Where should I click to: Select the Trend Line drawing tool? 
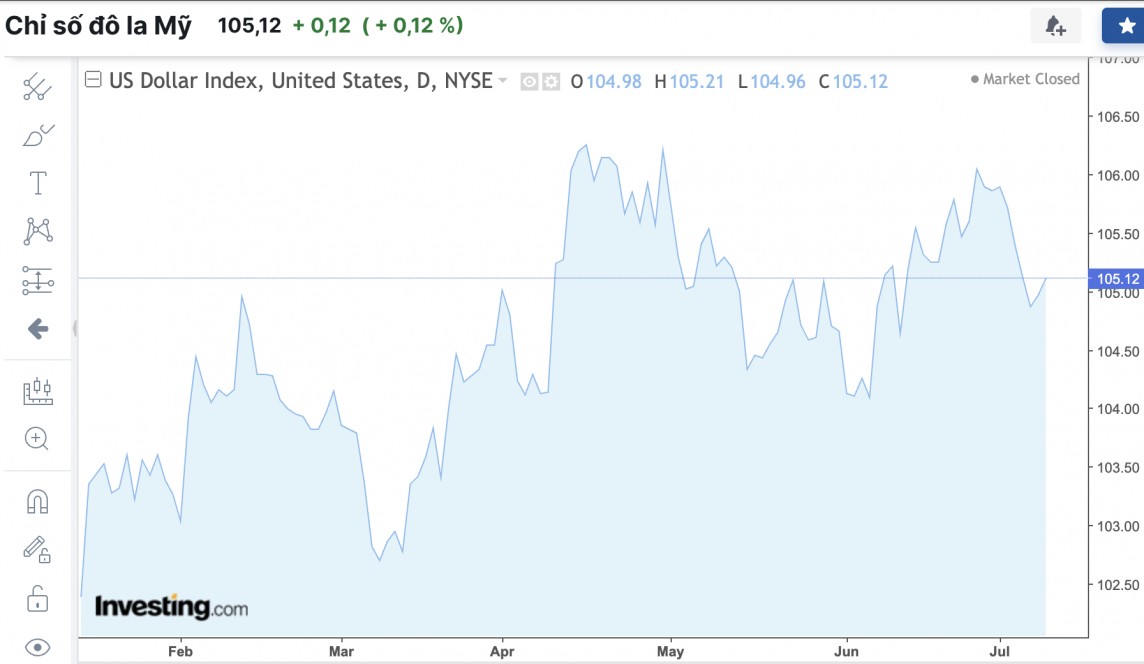click(37, 88)
